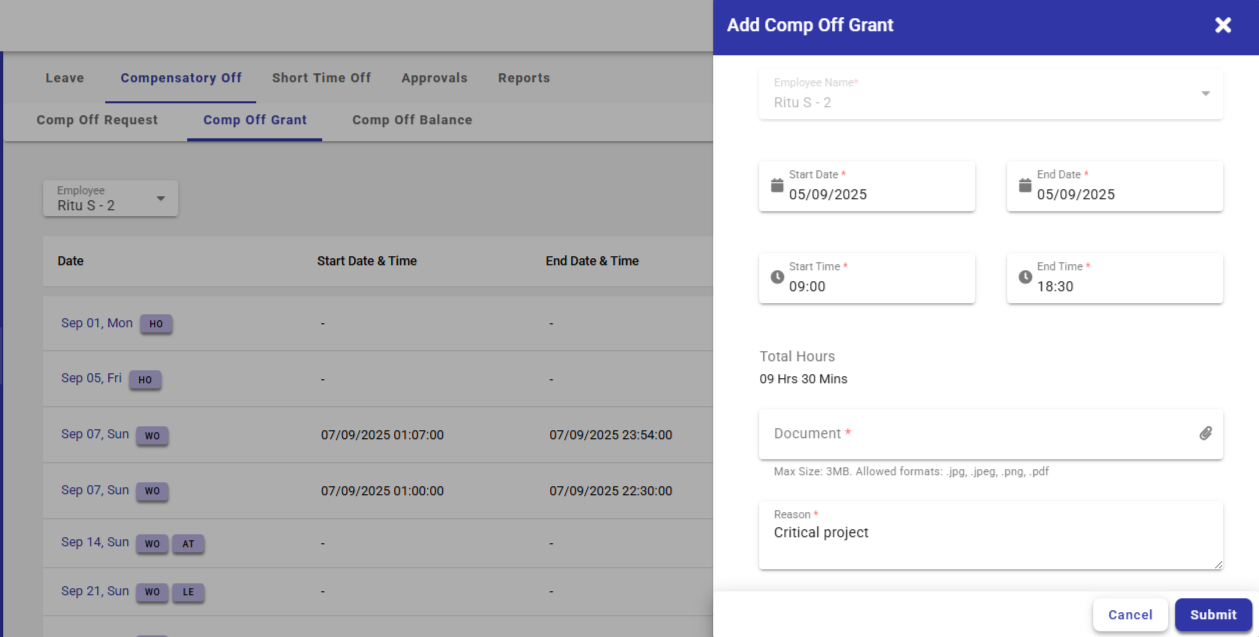Click the End Time clock icon

(1025, 277)
